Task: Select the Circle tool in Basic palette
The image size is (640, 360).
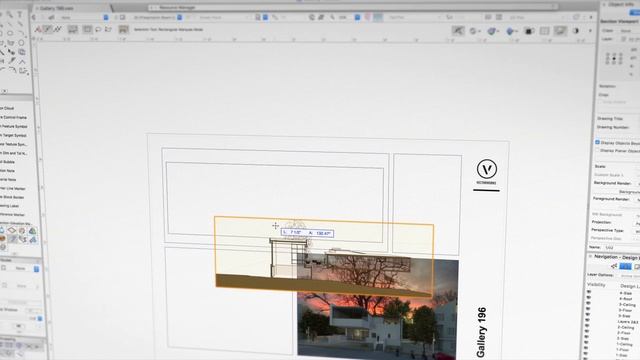Action: tap(21, 42)
